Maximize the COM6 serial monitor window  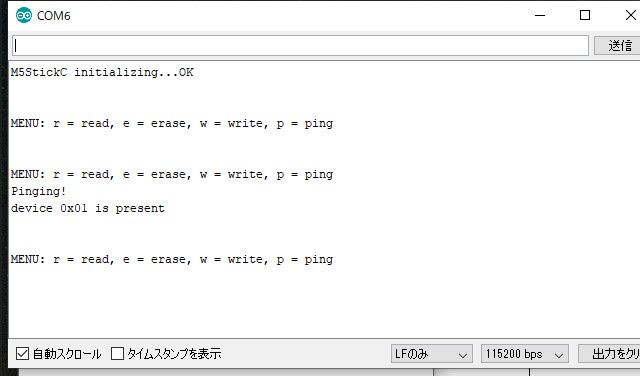[x=585, y=16]
